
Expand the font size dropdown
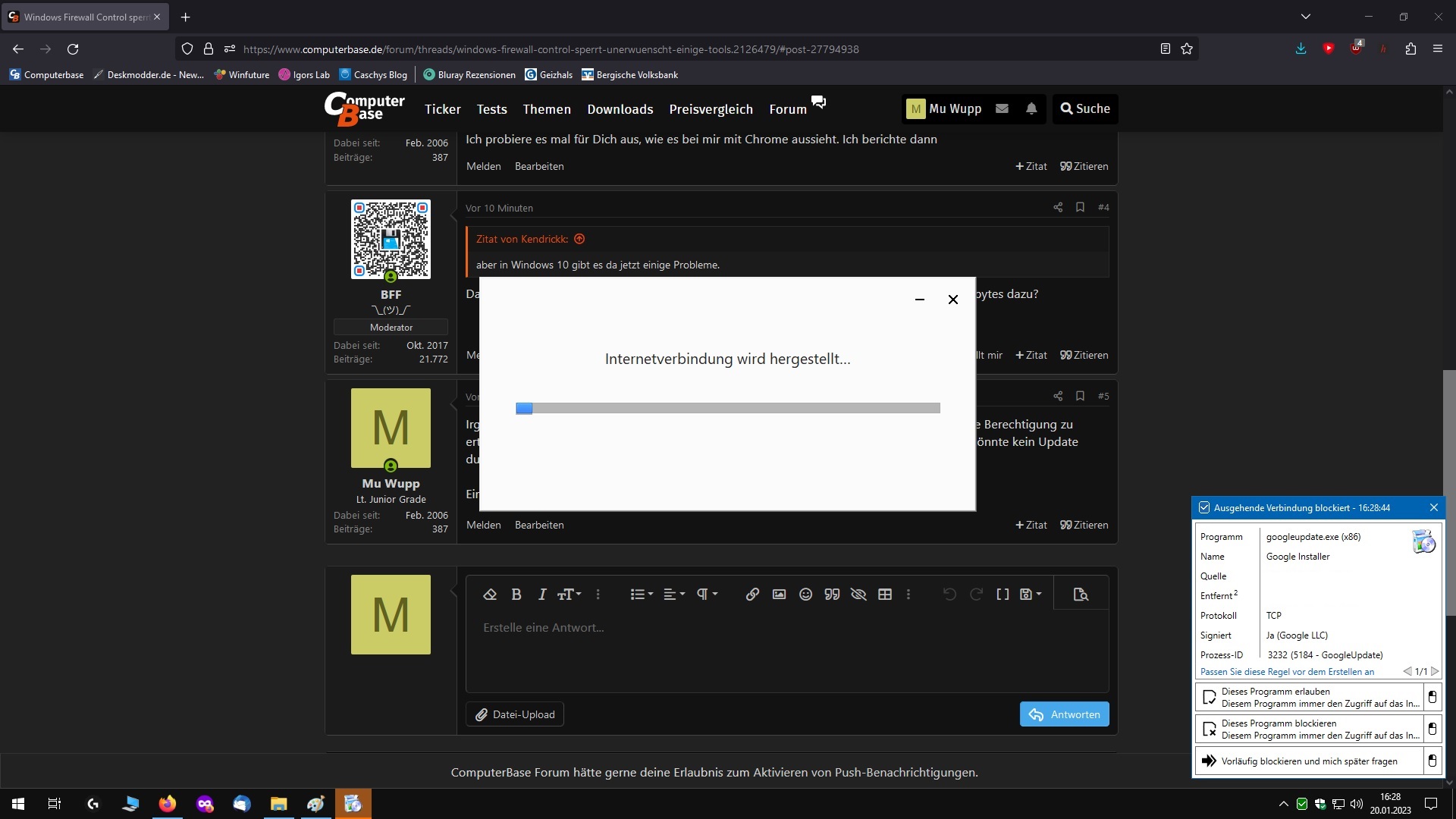coord(570,595)
